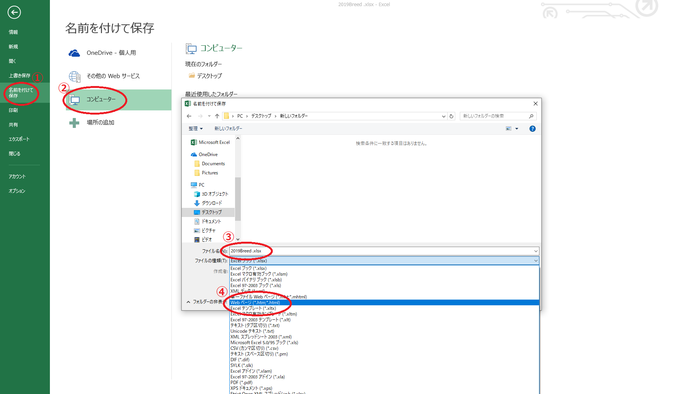The image size is (680, 394).
Task: Expand the file name dropdown arrow
Action: pos(536,251)
